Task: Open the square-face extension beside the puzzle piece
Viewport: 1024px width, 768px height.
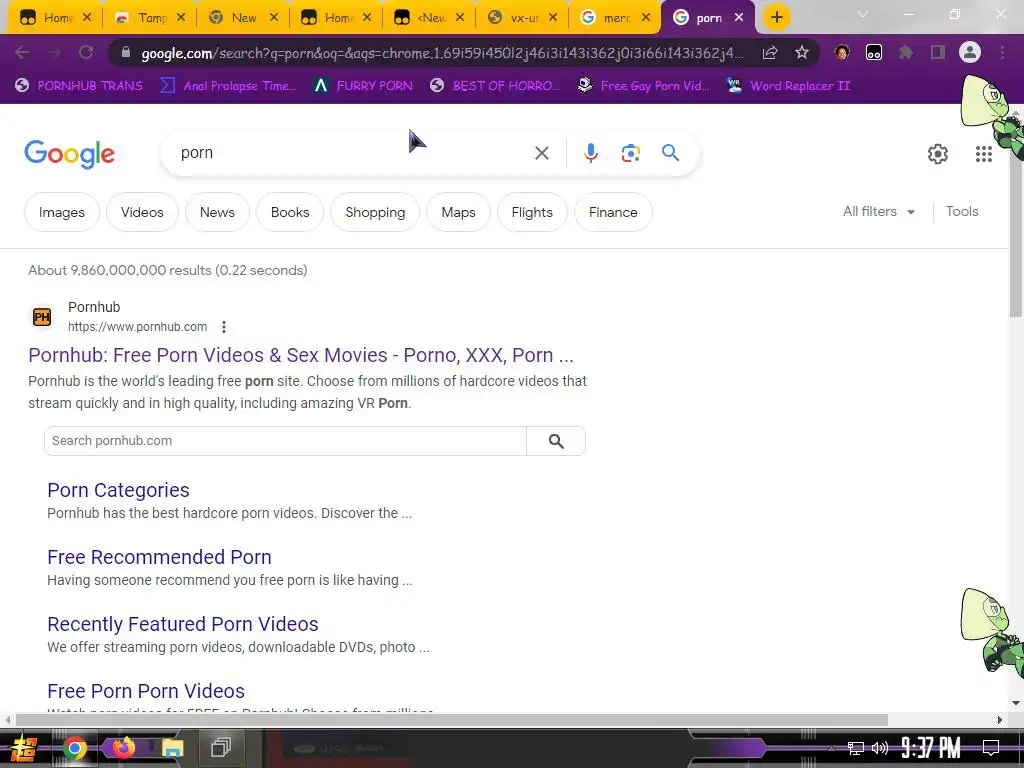Action: click(x=874, y=52)
